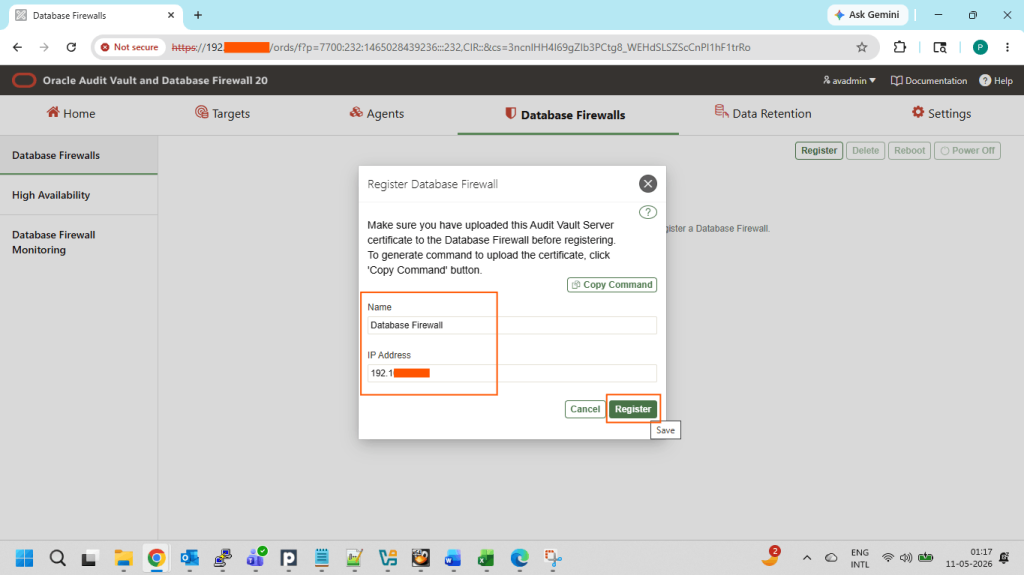Select the Database Firewalls tab
This screenshot has width=1024, height=575.
pyautogui.click(x=566, y=114)
